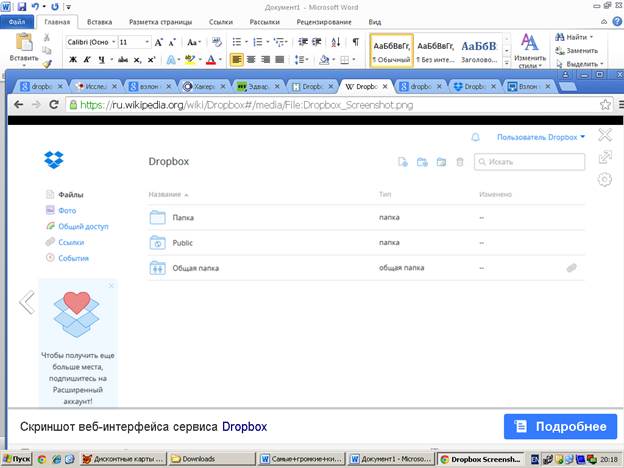Viewport: 624px width, 468px height.
Task: Click the Decrease Indent icon
Action: pyautogui.click(x=303, y=42)
